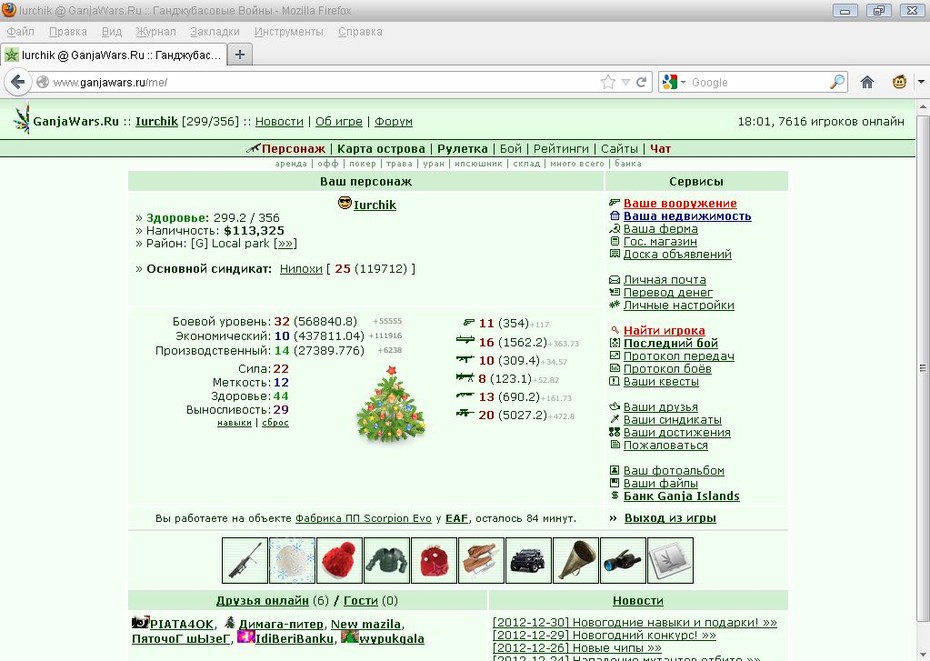
Task: Click the навыки skills link
Action: pyautogui.click(x=234, y=422)
